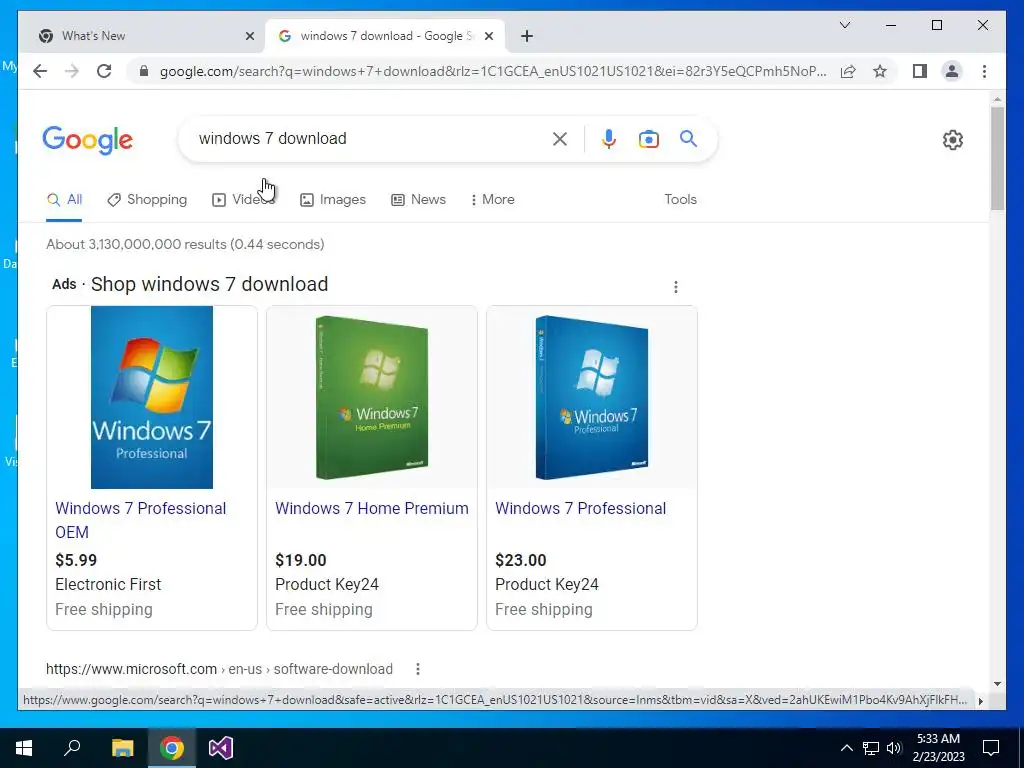This screenshot has width=1024, height=768.
Task: Click the $19.00 price text
Action: (x=300, y=560)
